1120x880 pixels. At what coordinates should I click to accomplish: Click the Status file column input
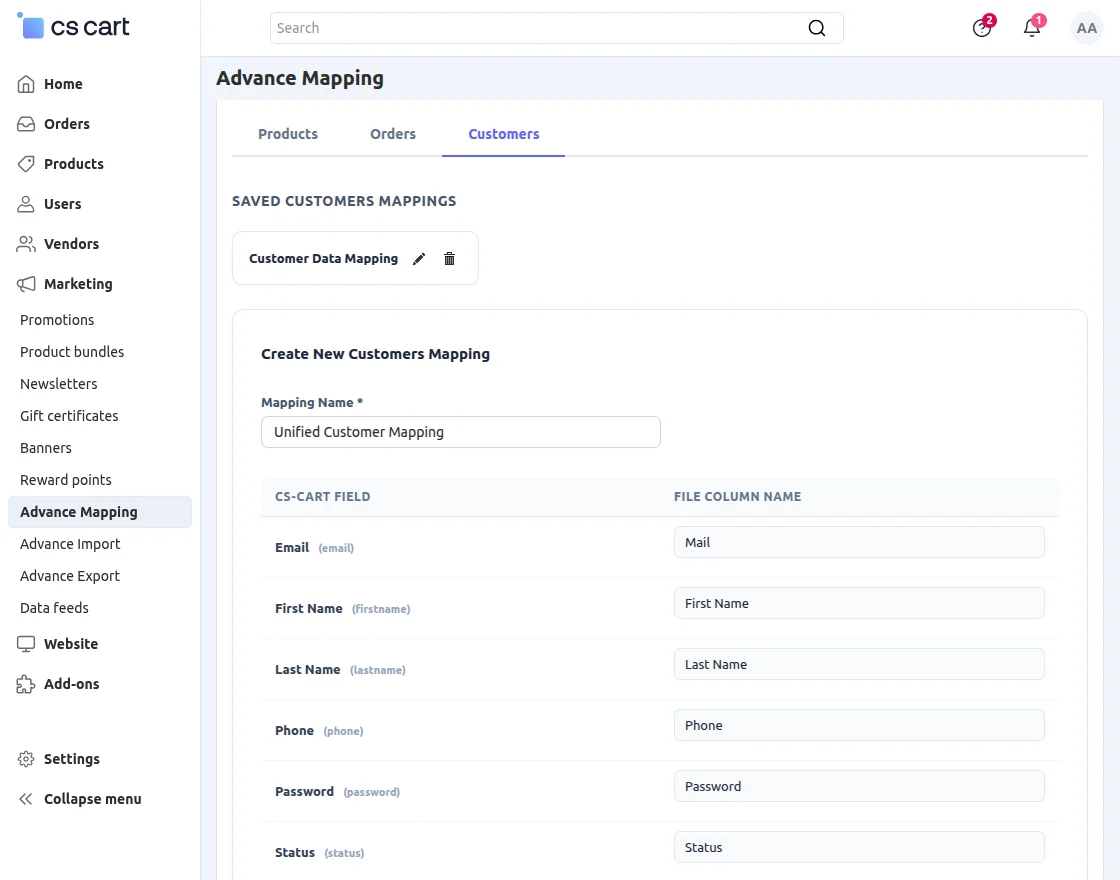click(x=859, y=848)
